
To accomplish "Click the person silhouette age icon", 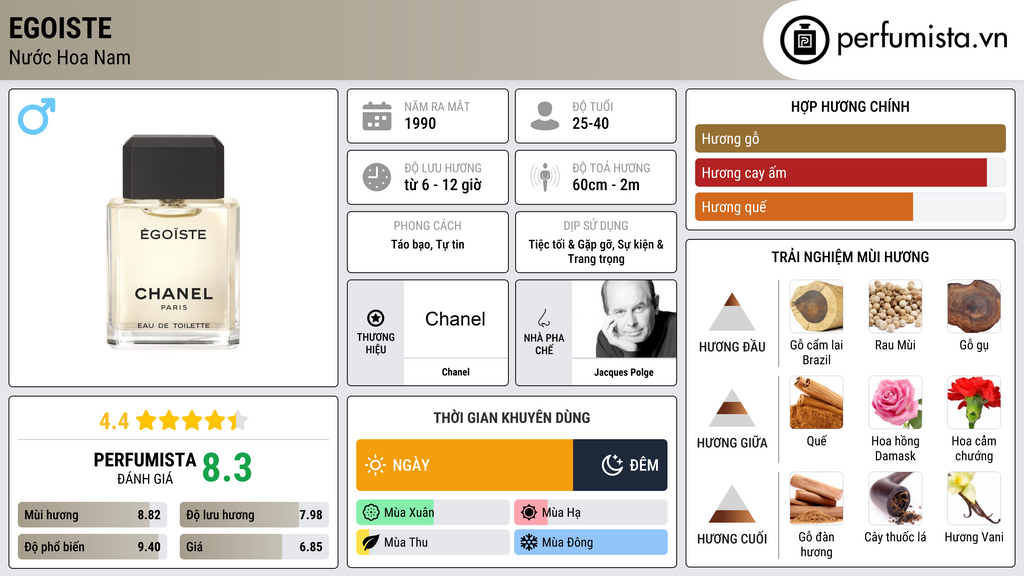I will 545,116.
